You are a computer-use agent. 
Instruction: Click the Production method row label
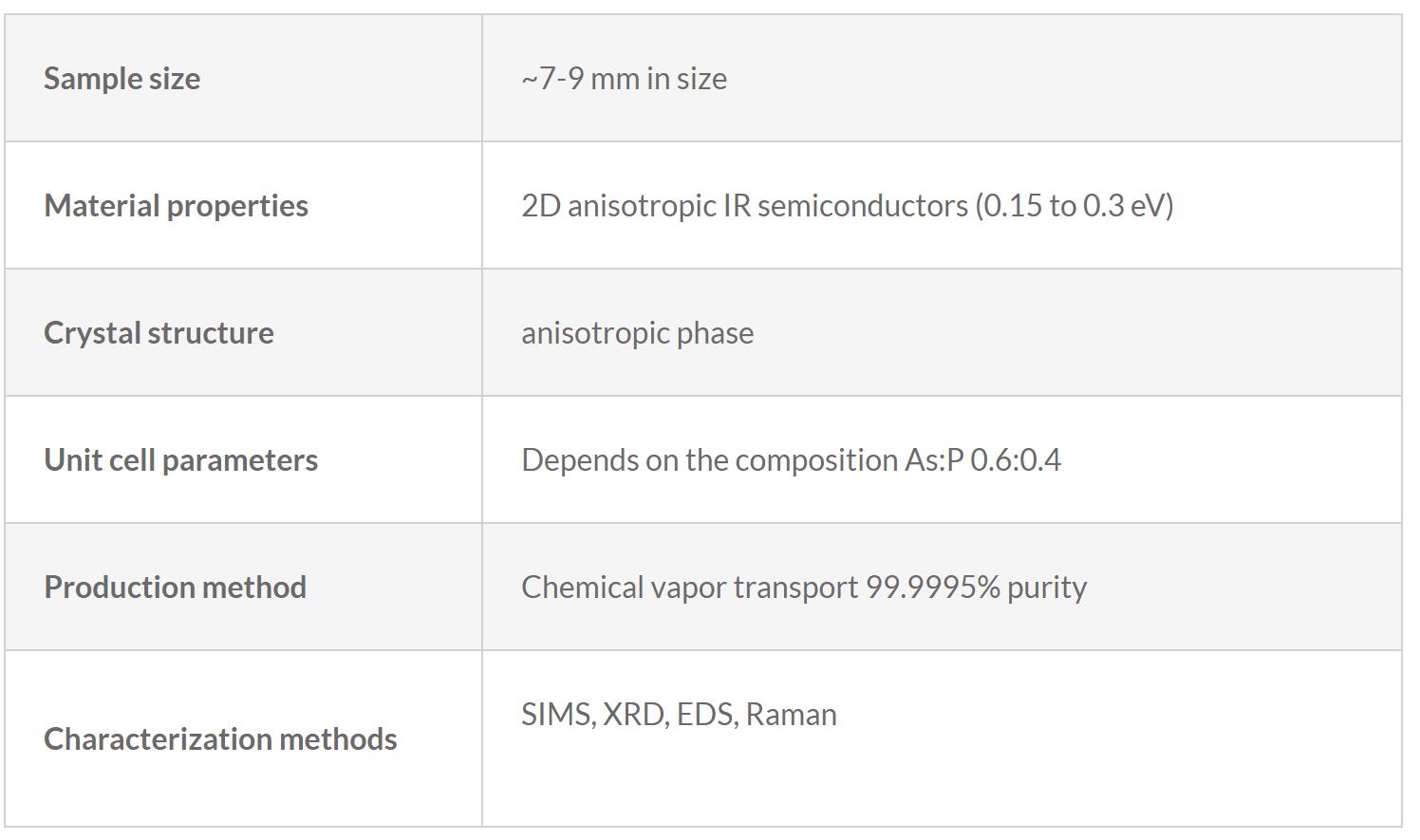175,588
